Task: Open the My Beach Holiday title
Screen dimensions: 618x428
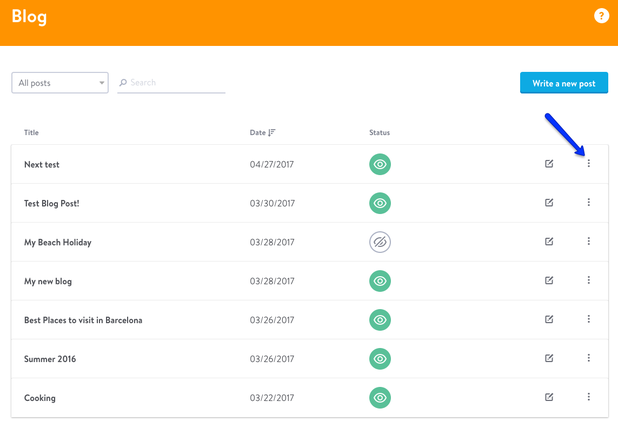Action: (58, 242)
